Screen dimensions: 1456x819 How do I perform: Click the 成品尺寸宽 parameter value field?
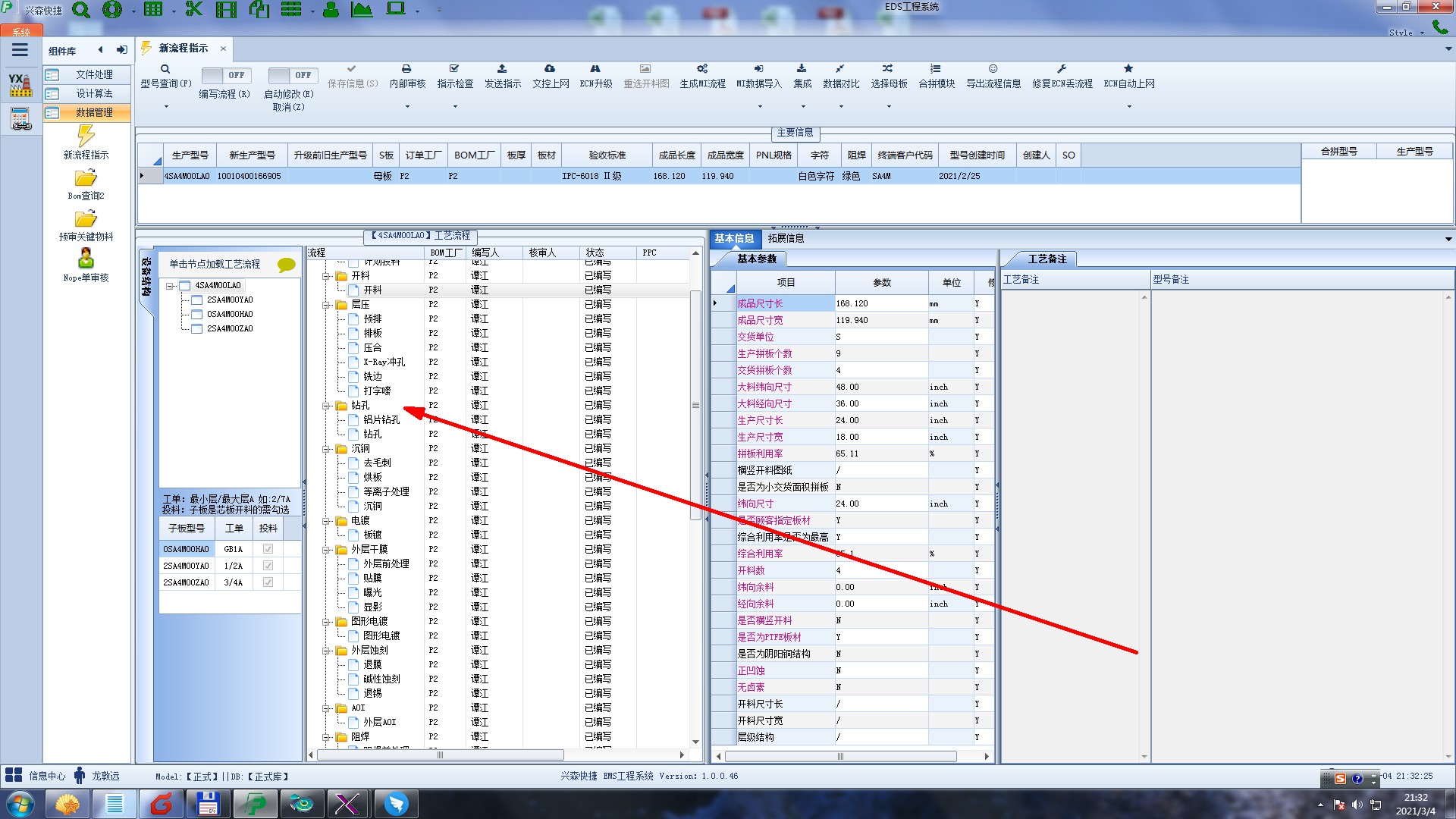point(880,320)
